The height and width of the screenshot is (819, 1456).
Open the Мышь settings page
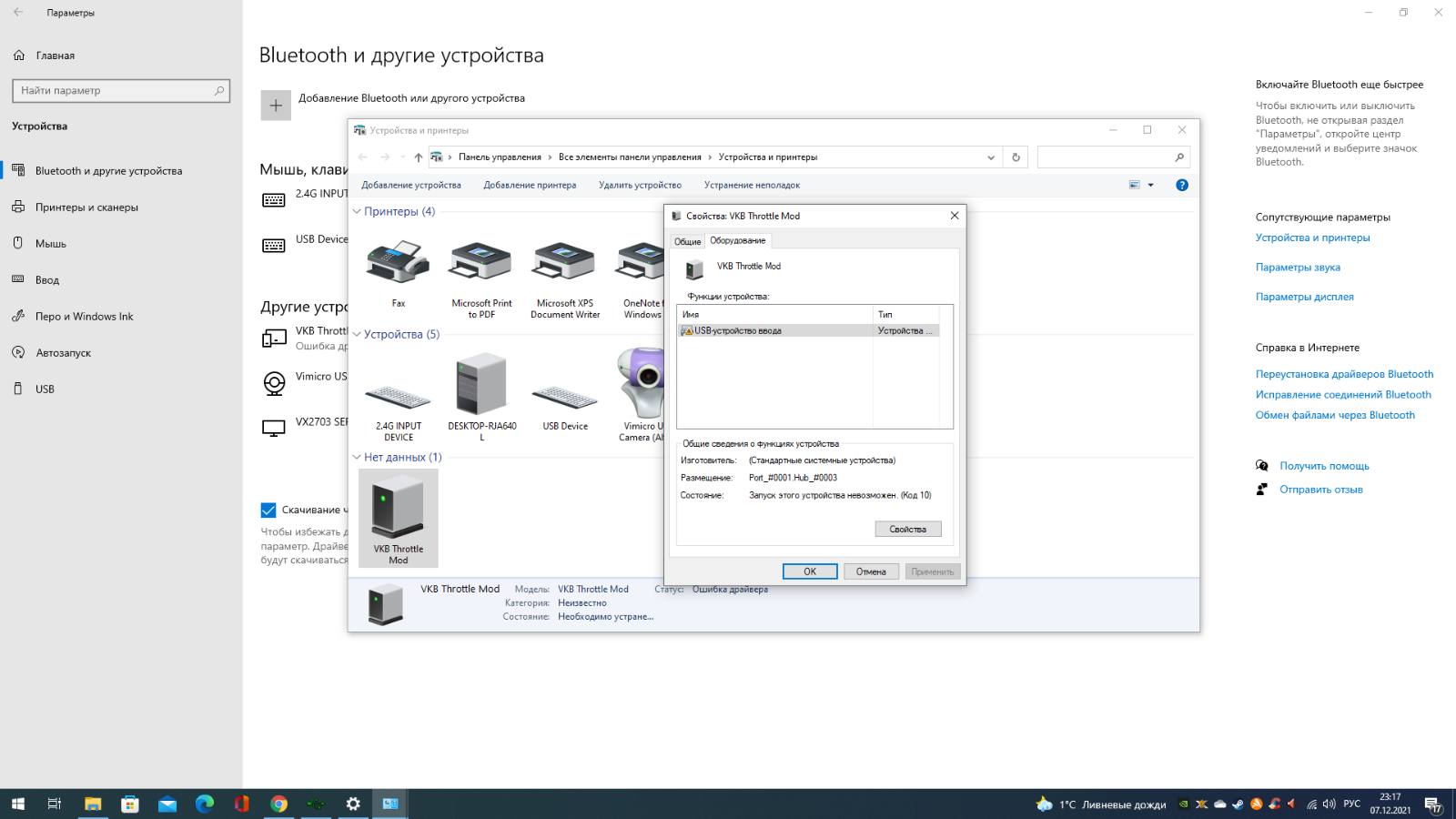coord(51,244)
